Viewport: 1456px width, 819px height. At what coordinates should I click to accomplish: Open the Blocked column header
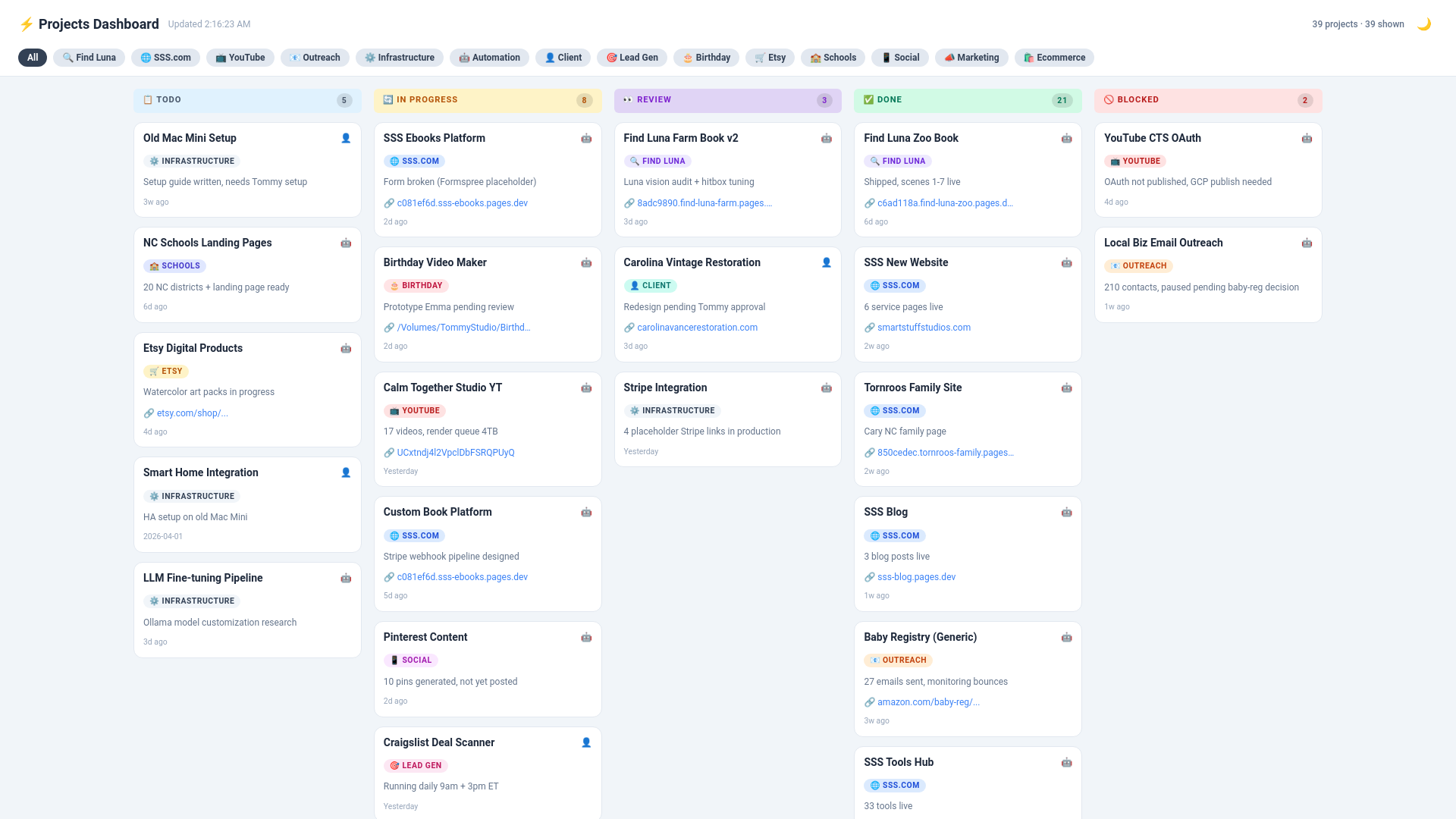(1208, 100)
